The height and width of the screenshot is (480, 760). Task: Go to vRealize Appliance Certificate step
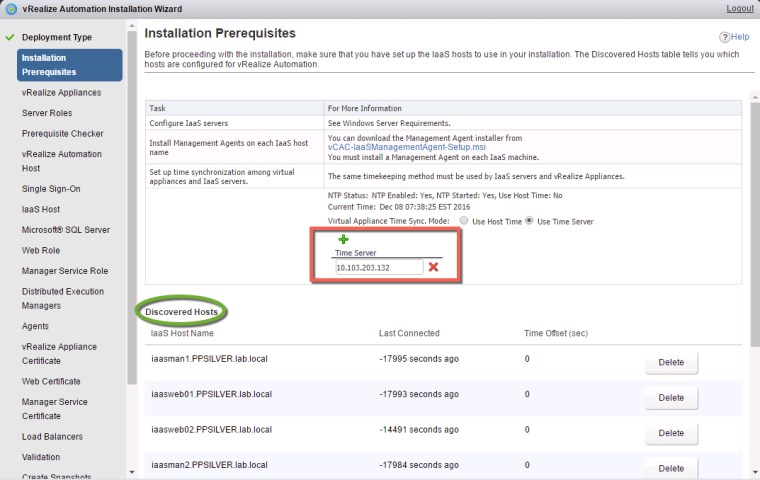(x=59, y=354)
